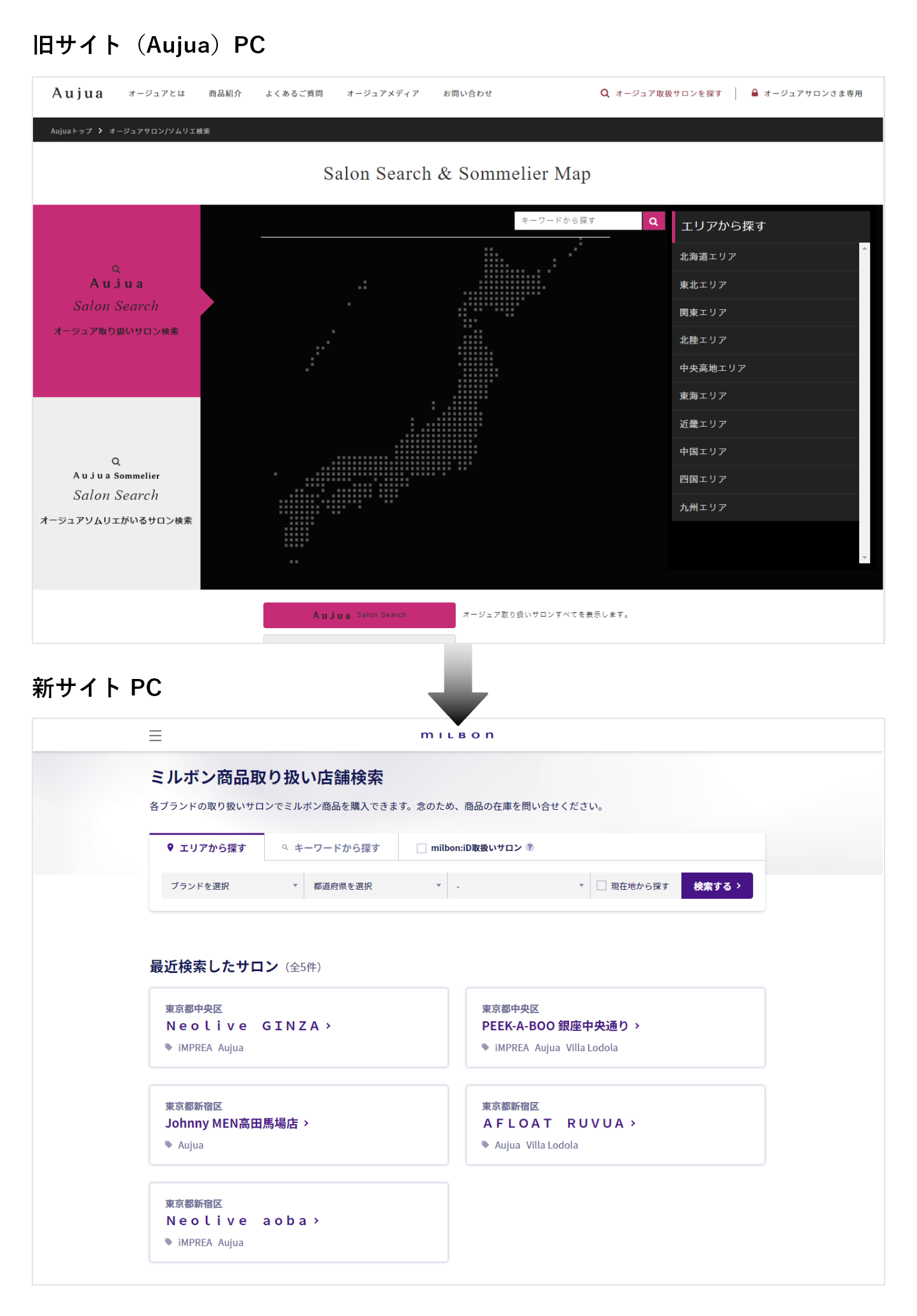Viewport: 917px width, 1316px height.
Task: Click the magenta keyword search magnifier button
Action: tap(653, 221)
